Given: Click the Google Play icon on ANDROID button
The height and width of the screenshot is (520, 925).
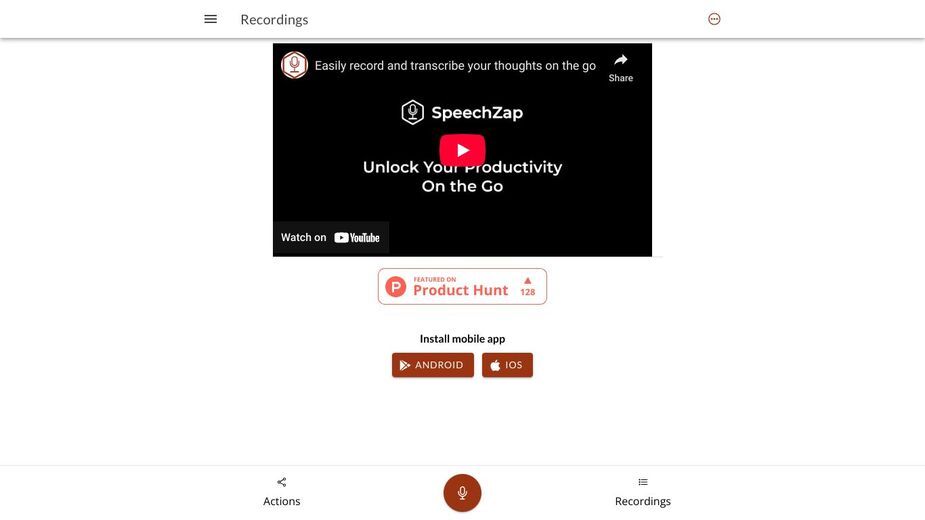Looking at the screenshot, I should 405,365.
